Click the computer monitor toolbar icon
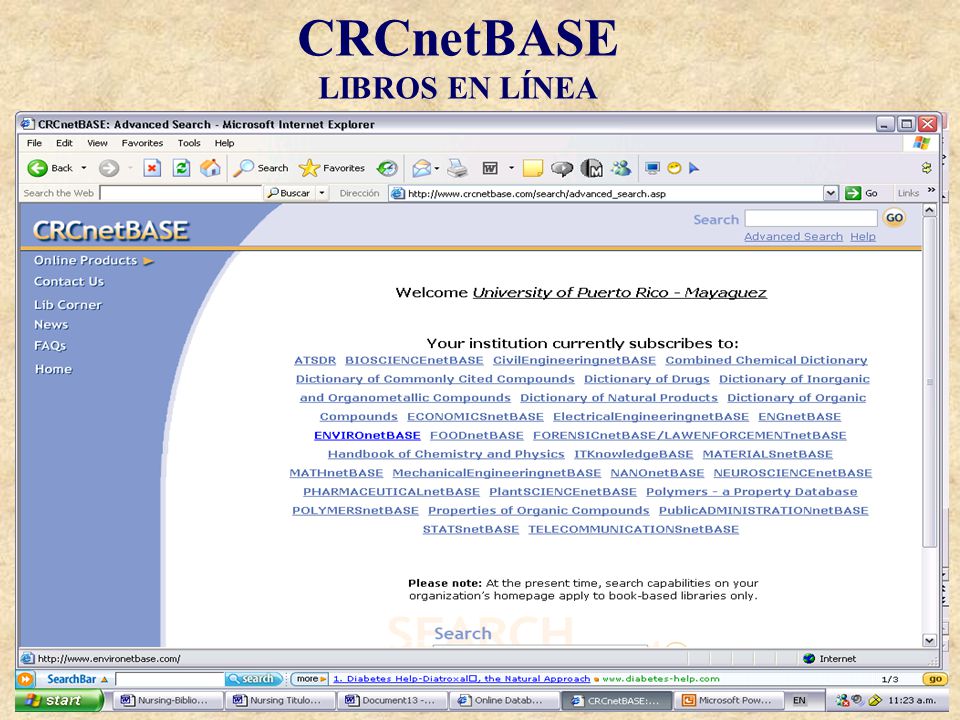 click(x=652, y=168)
